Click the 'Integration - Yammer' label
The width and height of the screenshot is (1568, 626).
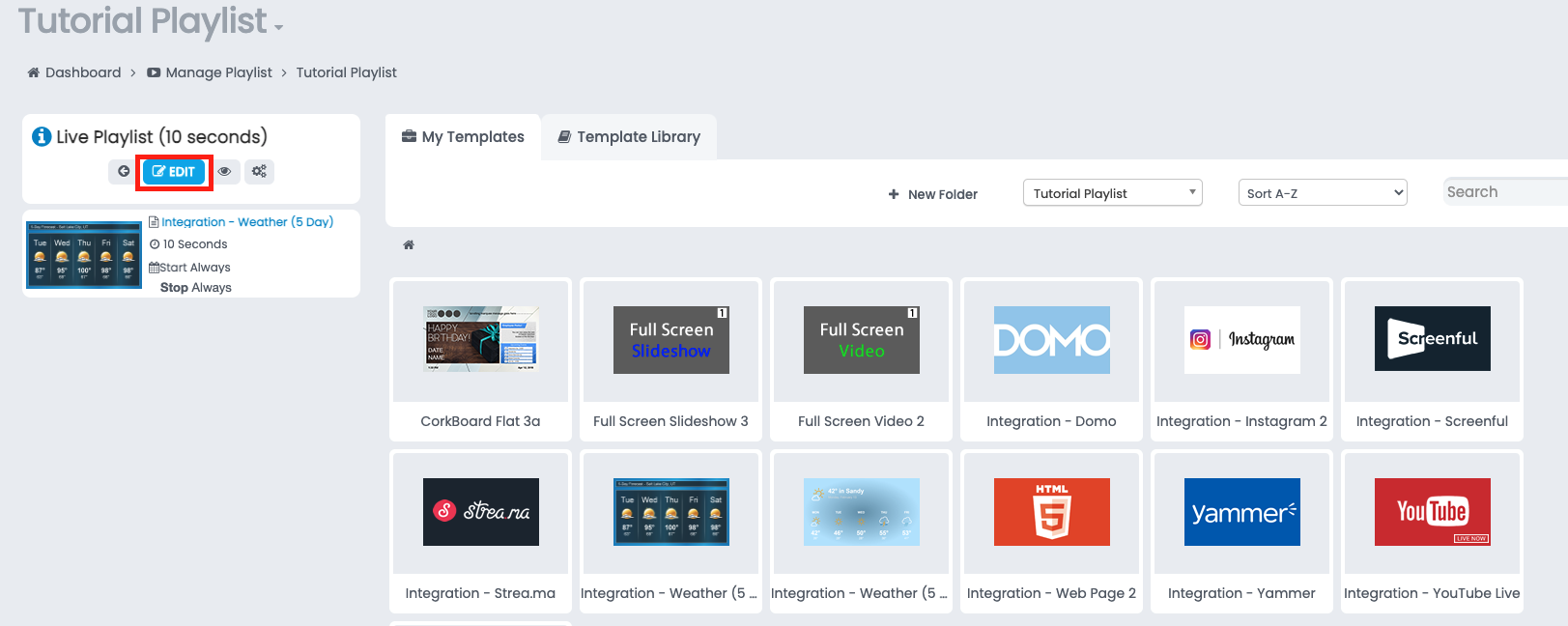click(1241, 593)
